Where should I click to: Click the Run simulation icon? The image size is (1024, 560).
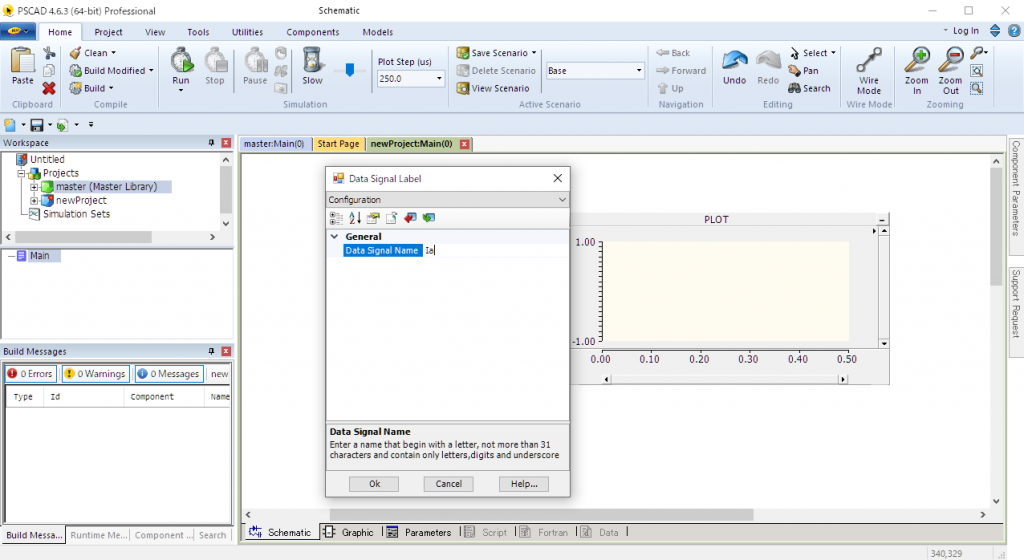(x=181, y=62)
